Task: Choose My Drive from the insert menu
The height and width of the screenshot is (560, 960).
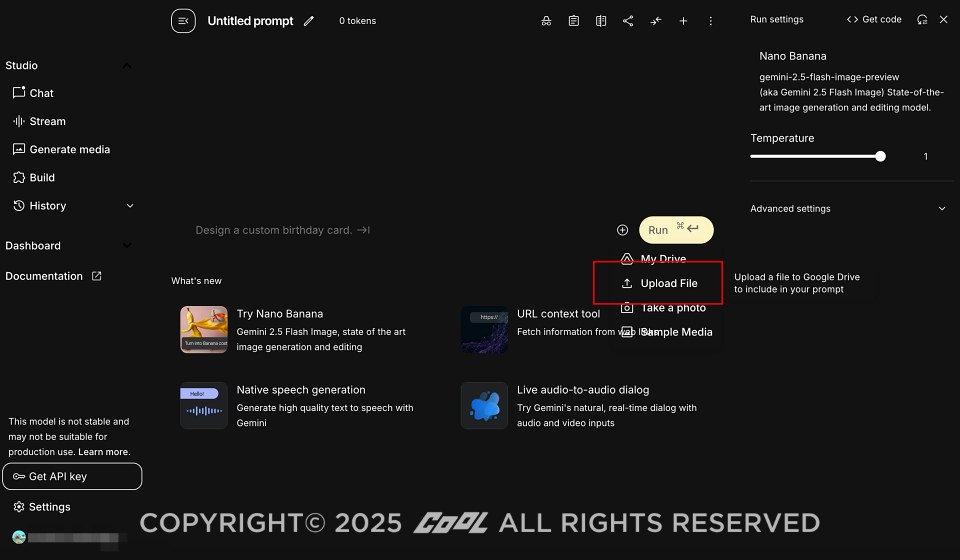Action: click(x=662, y=259)
